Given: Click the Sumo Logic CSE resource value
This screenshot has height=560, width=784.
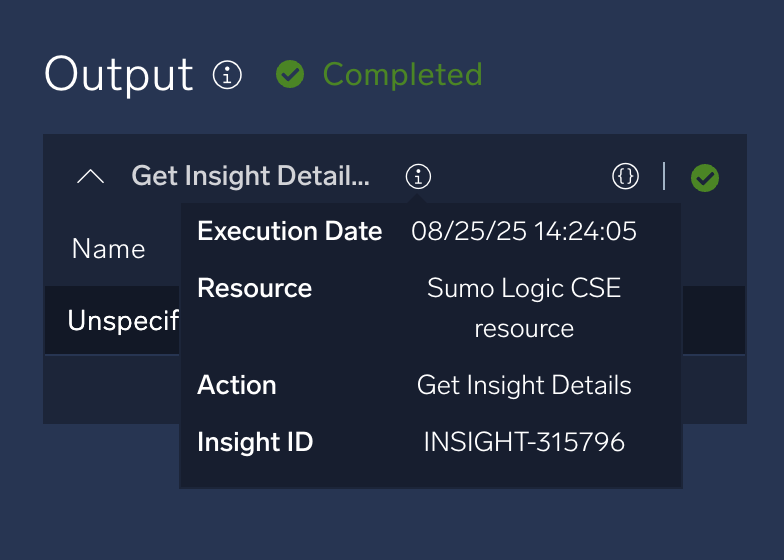Looking at the screenshot, I should pyautogui.click(x=524, y=308).
